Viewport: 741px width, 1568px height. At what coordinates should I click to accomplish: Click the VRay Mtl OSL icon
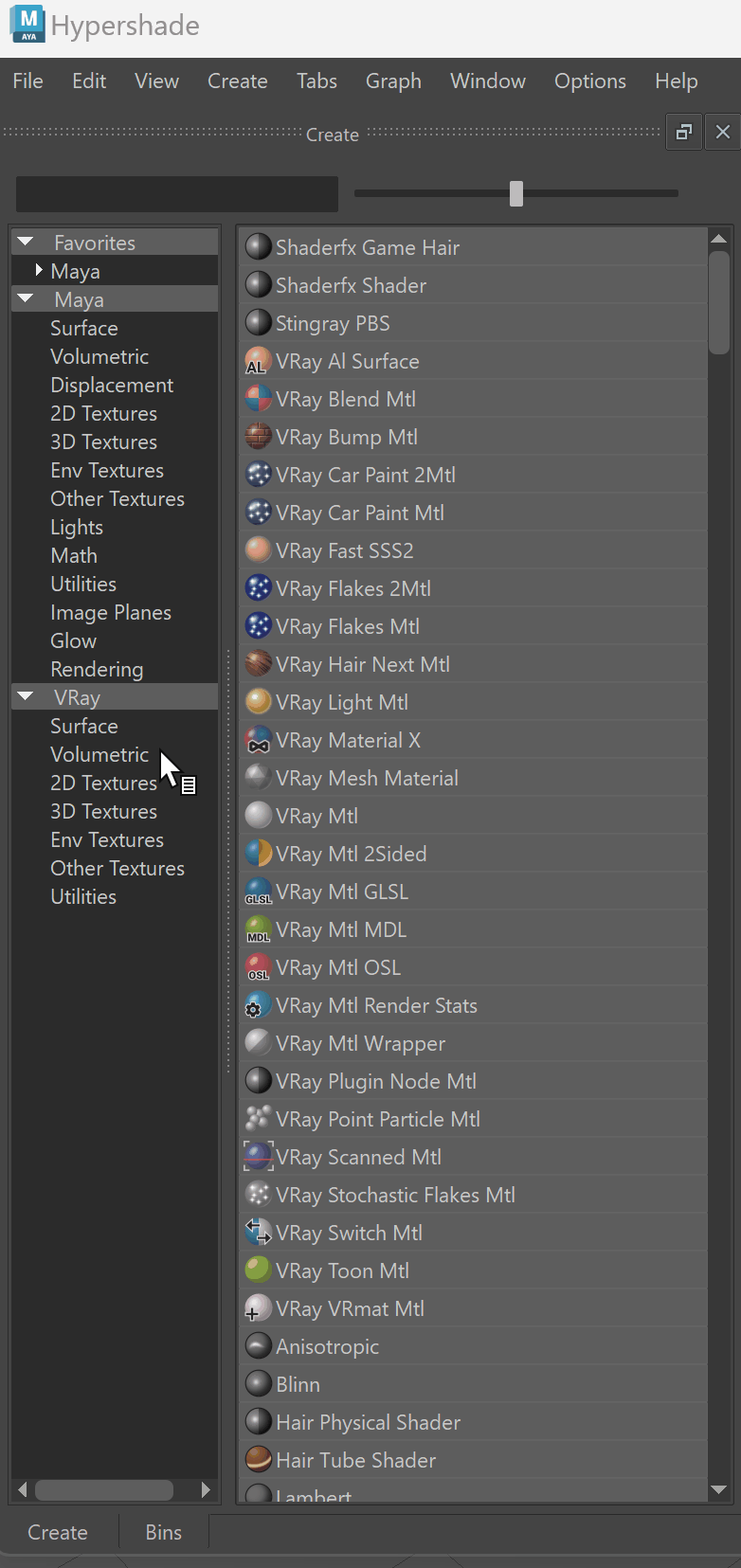point(259,967)
